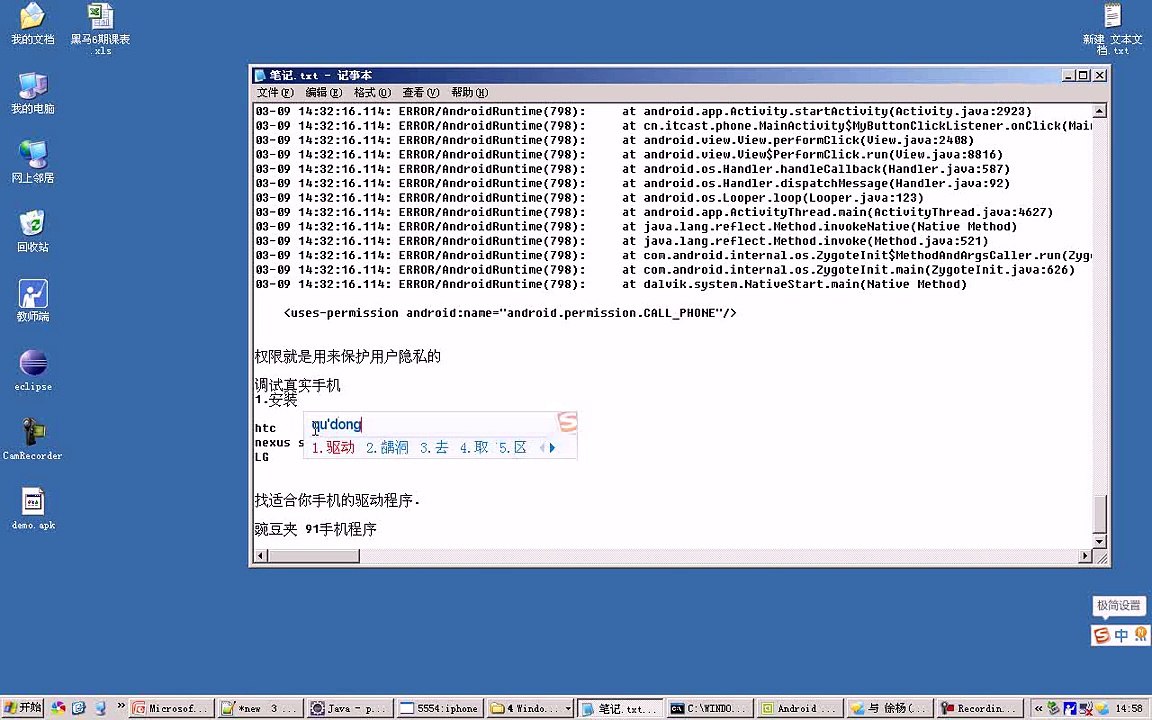This screenshot has height=720, width=1152.
Task: Click Notepad vertical scrollbar down arrow
Action: 1099,541
